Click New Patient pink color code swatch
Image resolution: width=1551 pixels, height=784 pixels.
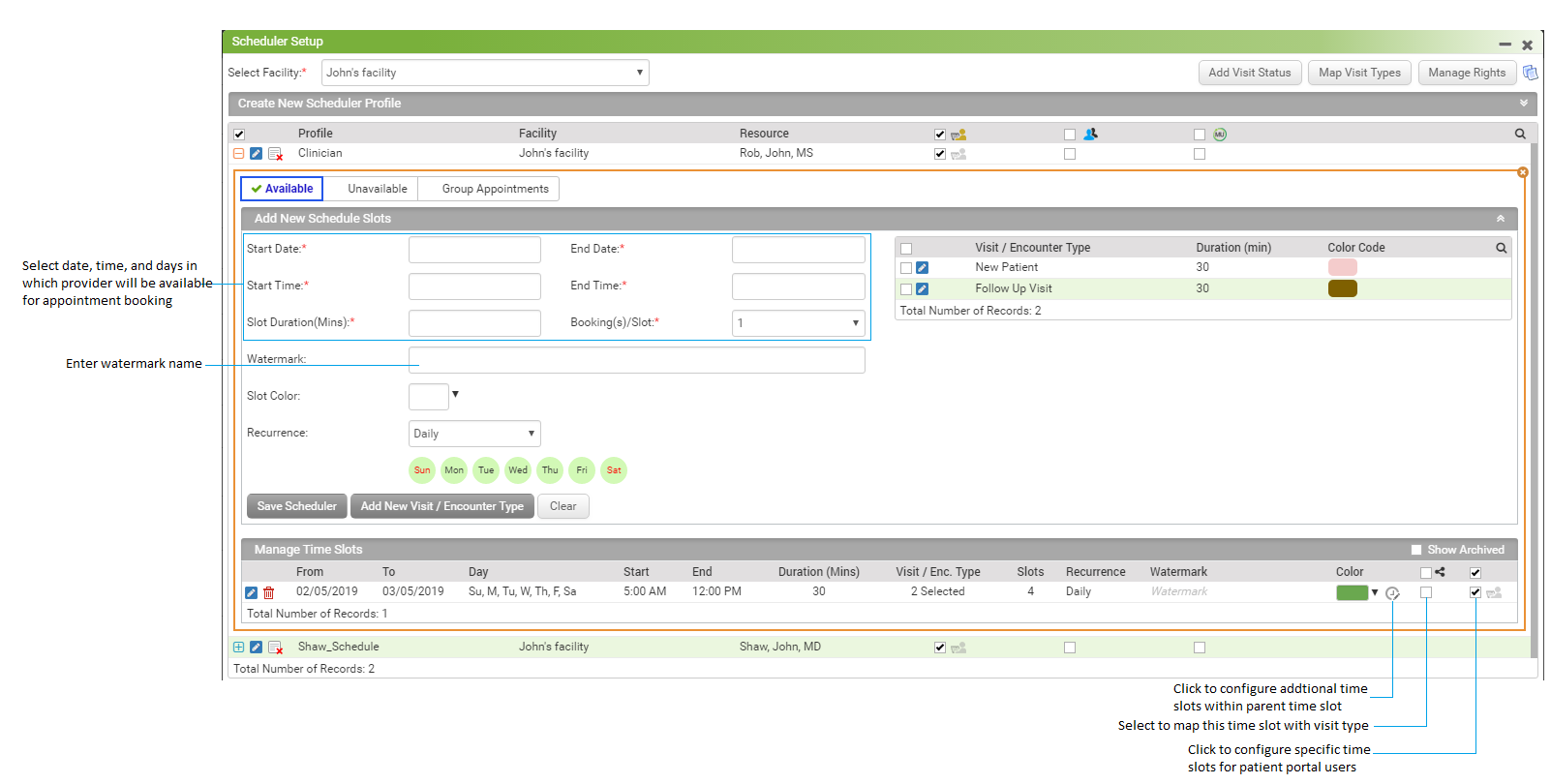tap(1343, 267)
